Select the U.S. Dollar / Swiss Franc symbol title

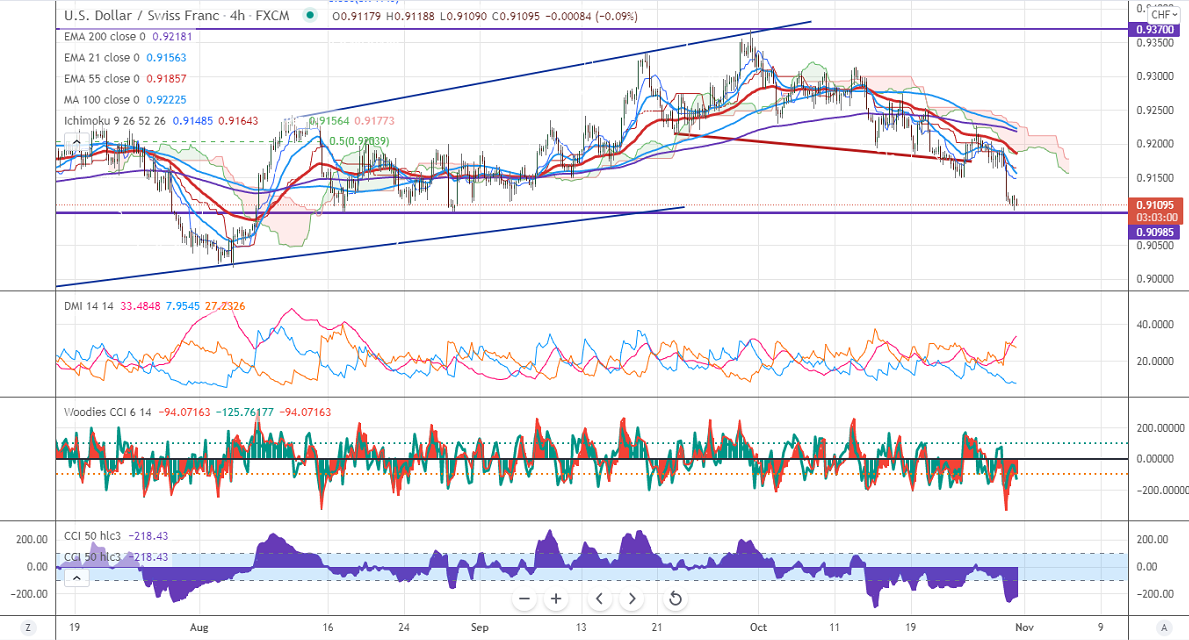(177, 15)
